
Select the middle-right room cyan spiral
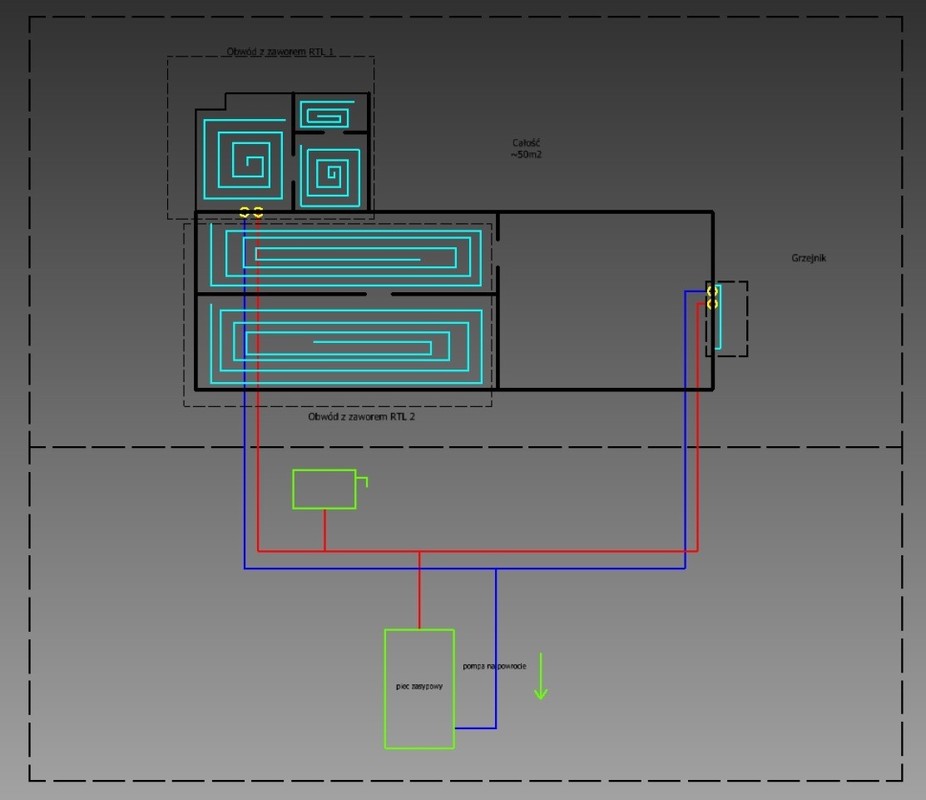[329, 177]
